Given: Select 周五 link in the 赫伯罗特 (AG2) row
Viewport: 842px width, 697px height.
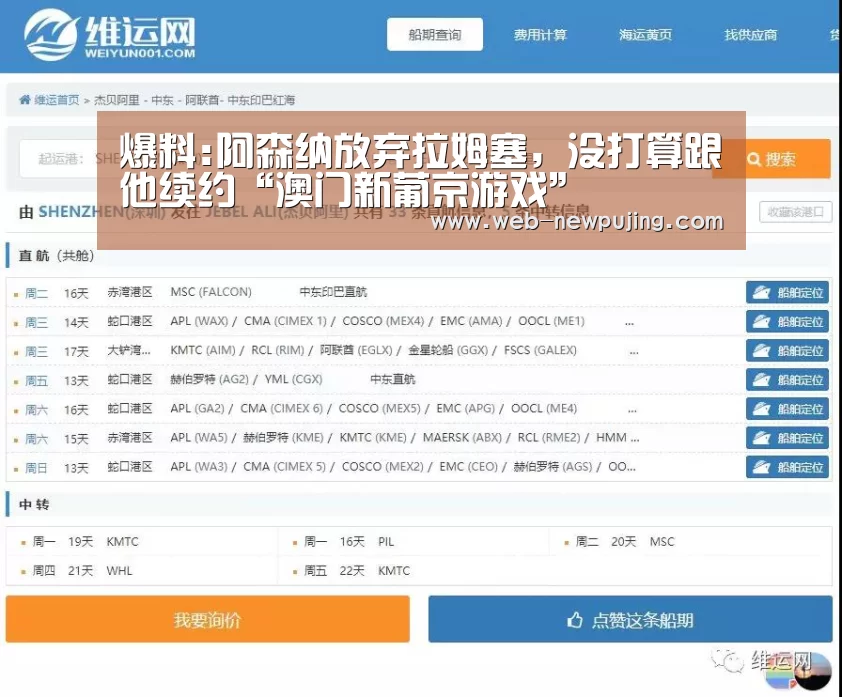Looking at the screenshot, I should [36, 381].
